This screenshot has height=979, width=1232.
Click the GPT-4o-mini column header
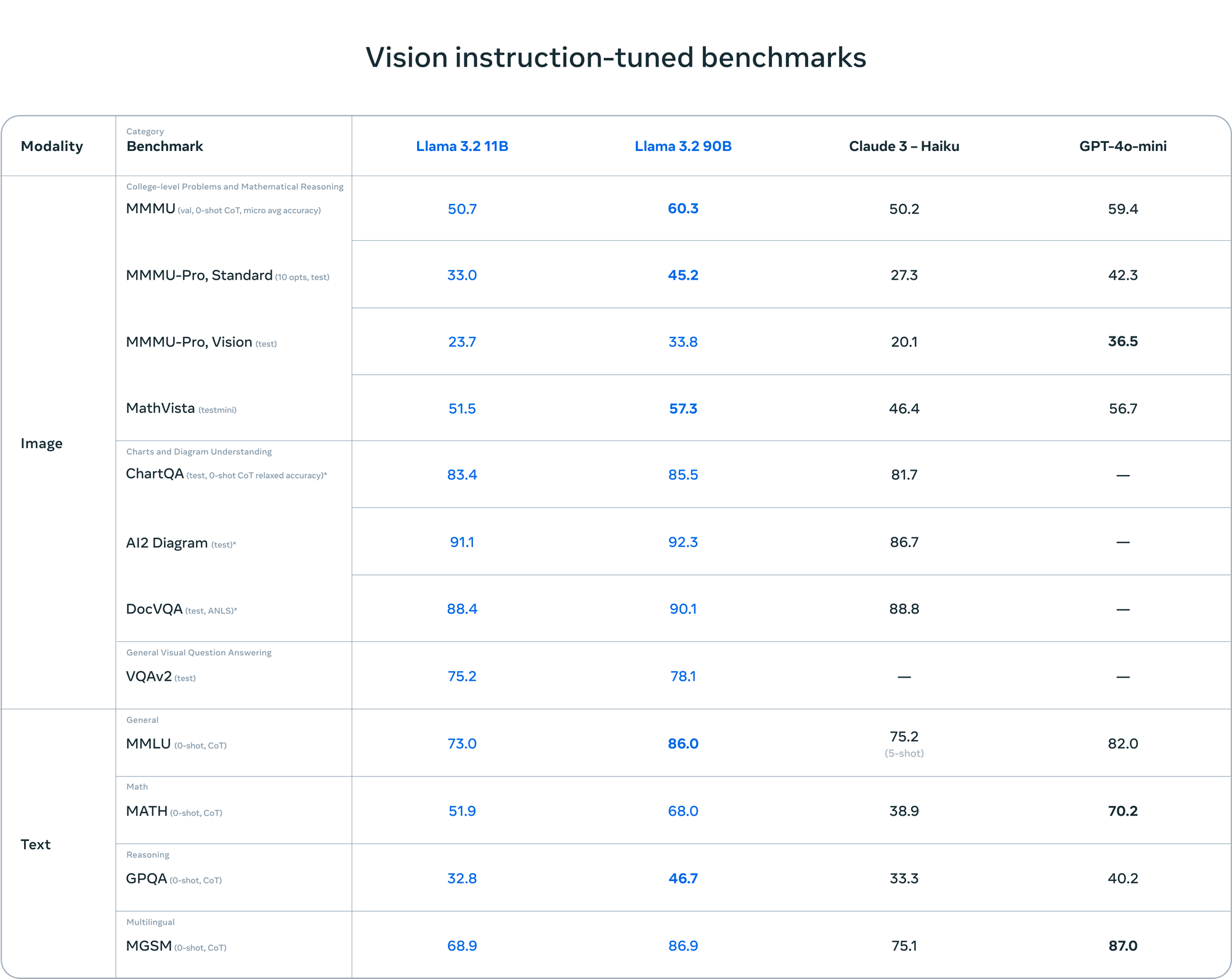pos(1122,146)
